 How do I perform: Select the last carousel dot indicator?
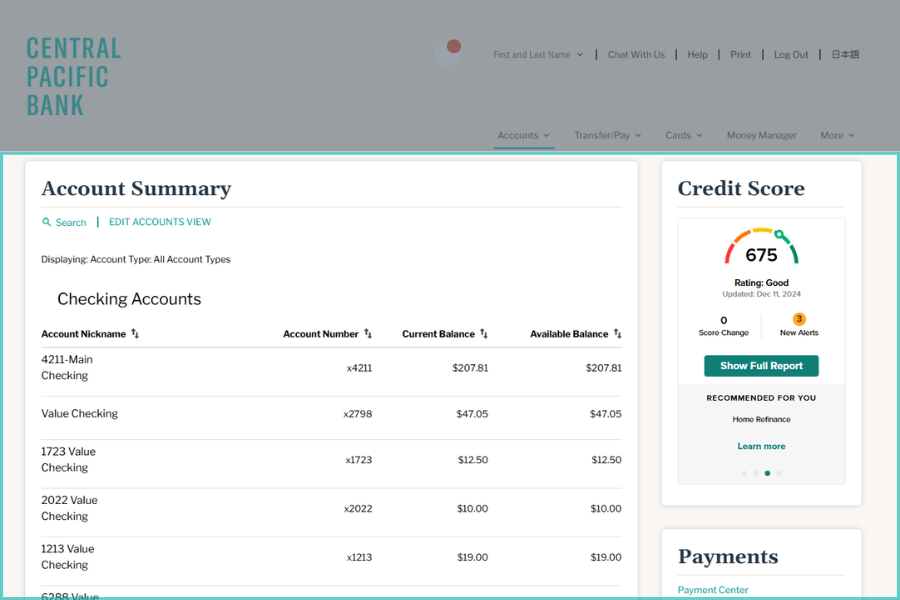(779, 473)
